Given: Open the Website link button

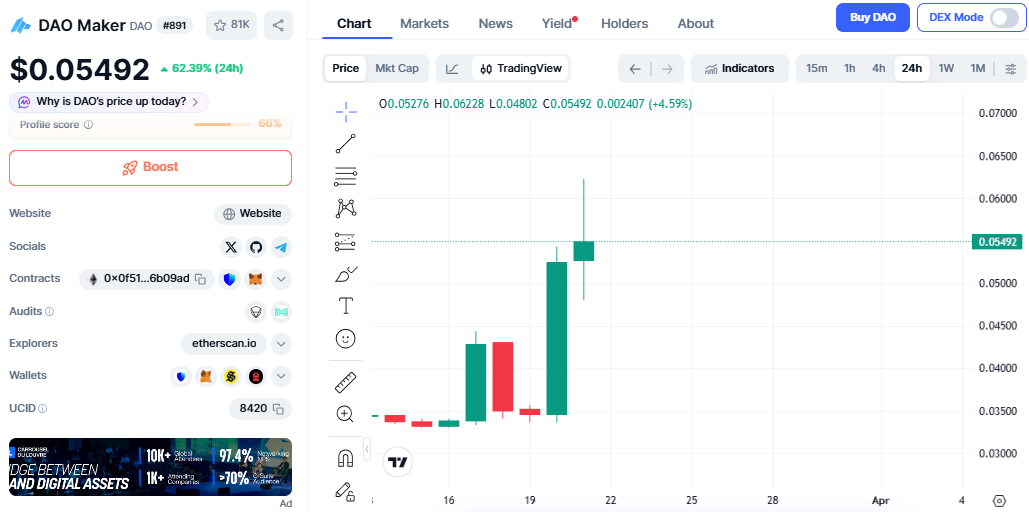Looking at the screenshot, I should tap(253, 214).
